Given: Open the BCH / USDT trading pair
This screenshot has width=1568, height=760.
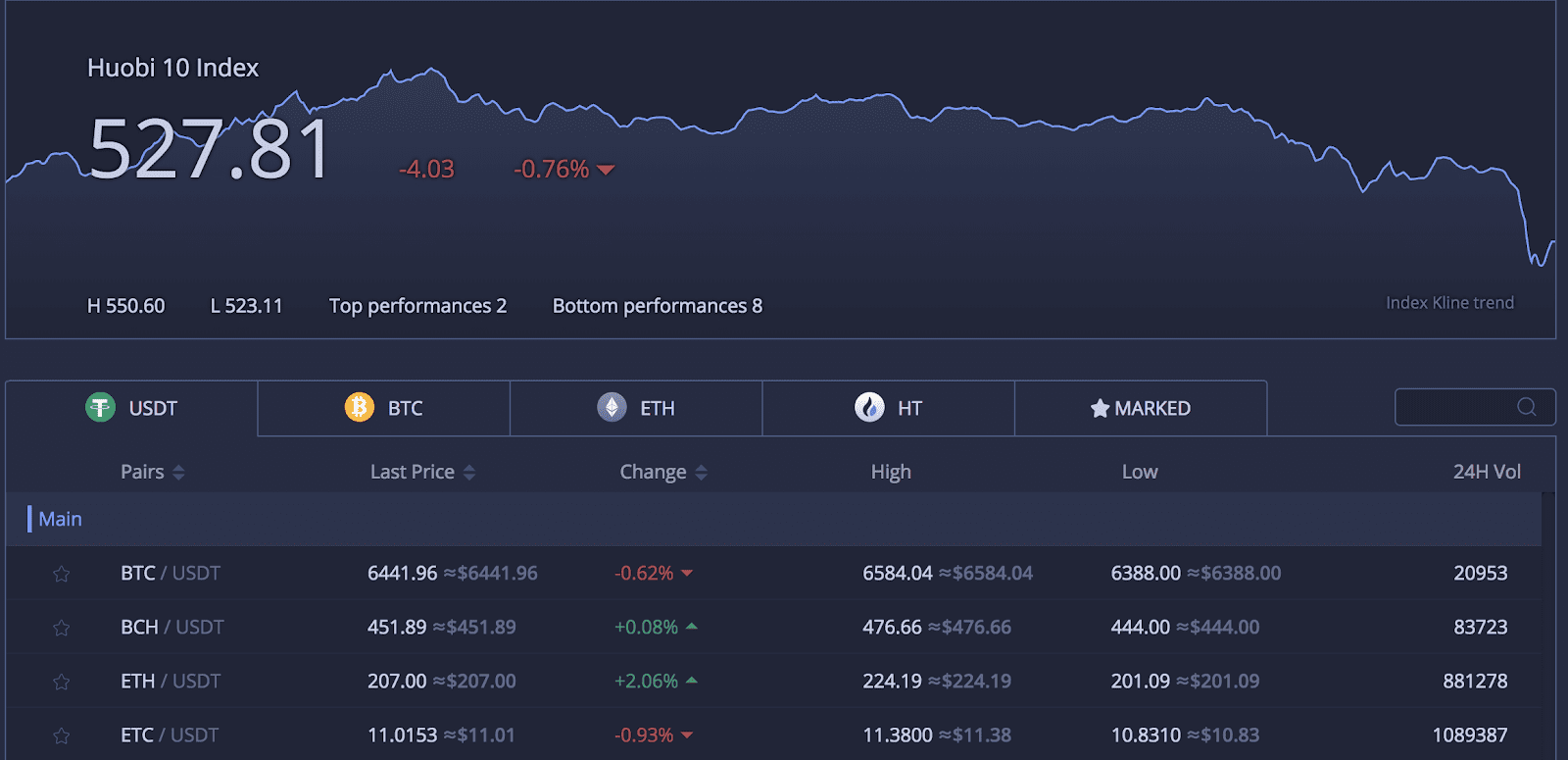Looking at the screenshot, I should click(172, 627).
